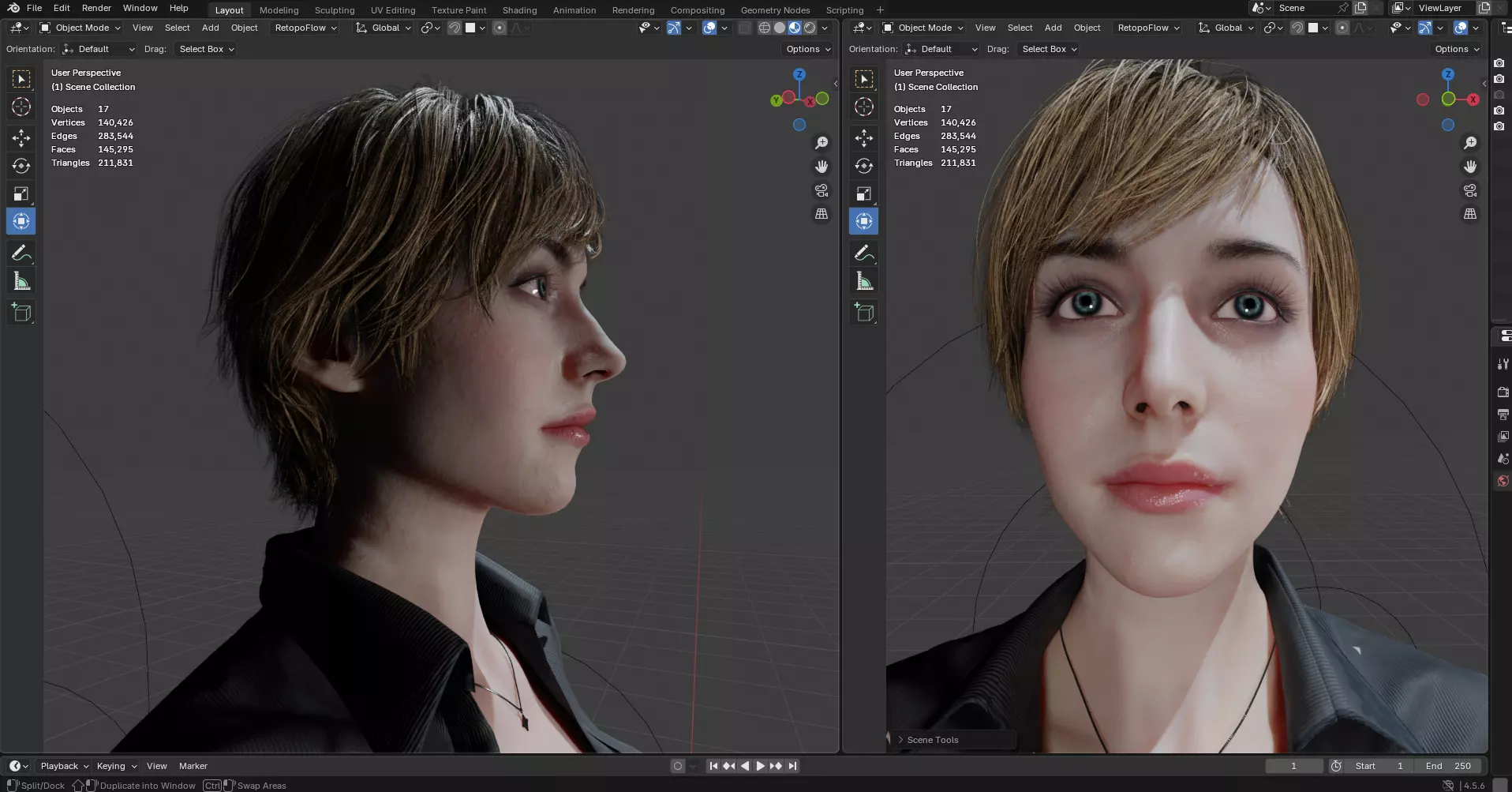Open the Geometry Nodes workspace tab
This screenshot has width=1512, height=792.
tap(775, 10)
